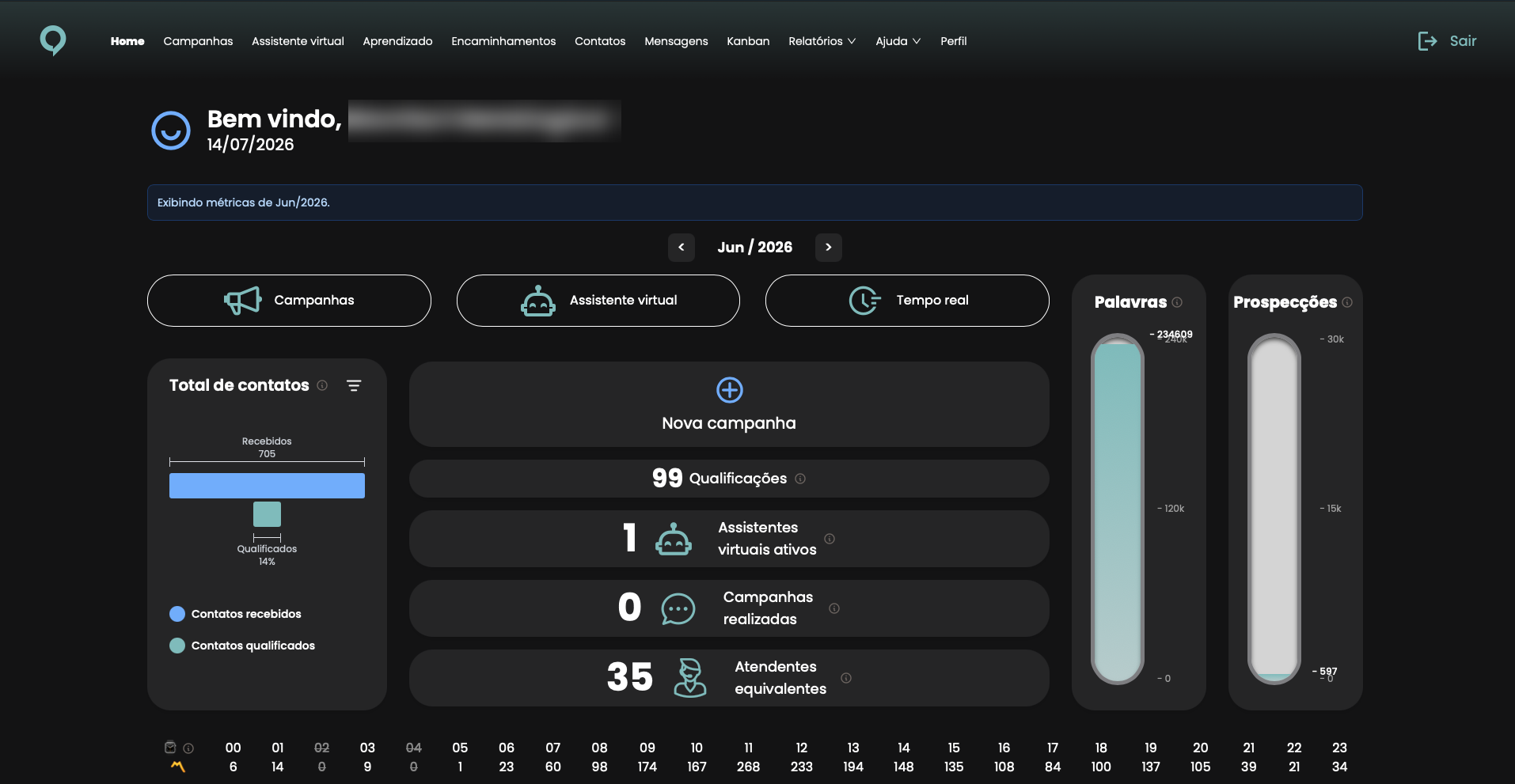Open the filter icon in Total de contatos

[354, 385]
